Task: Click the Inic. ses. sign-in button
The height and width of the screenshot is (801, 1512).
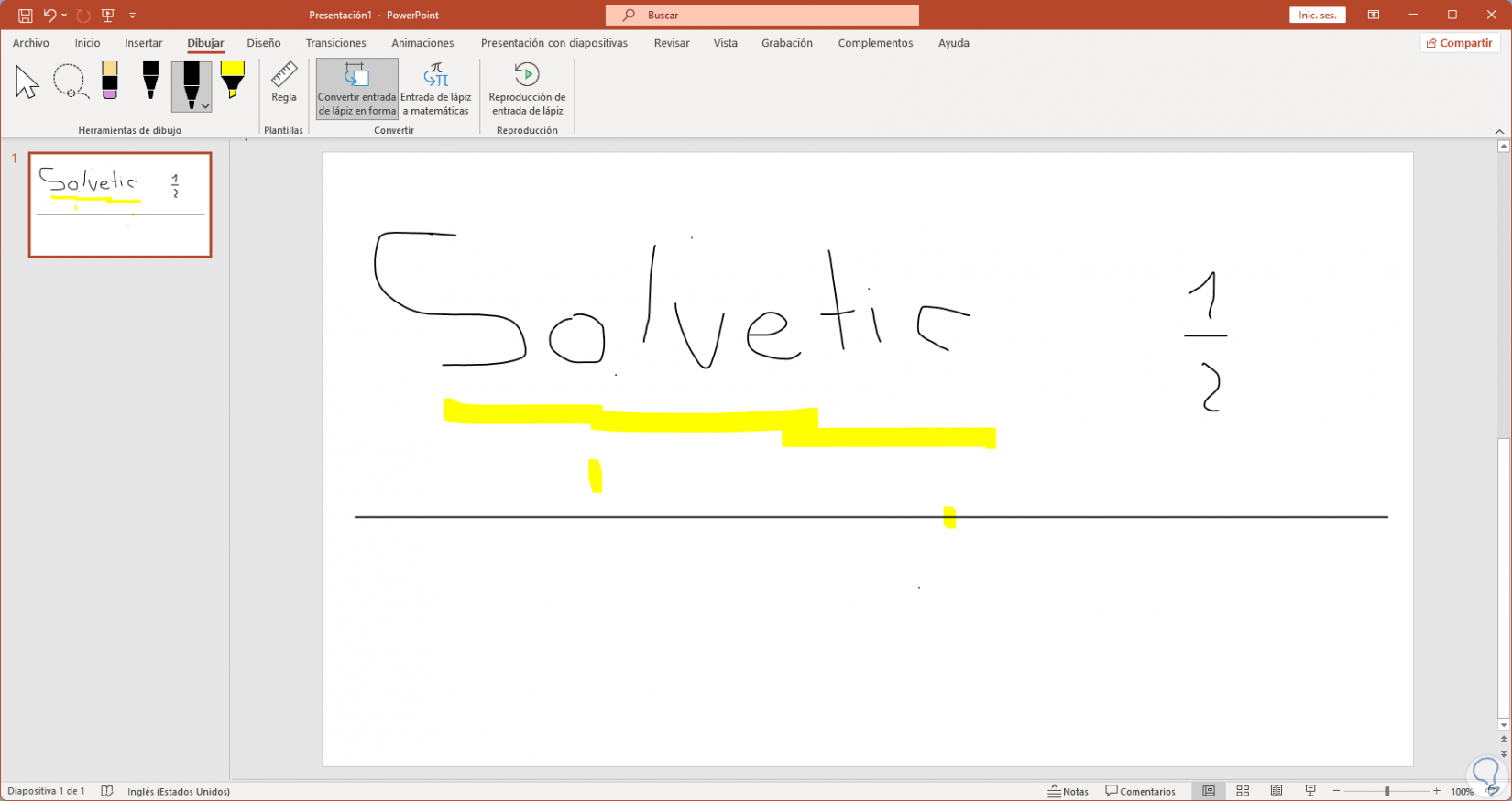Action: point(1318,16)
